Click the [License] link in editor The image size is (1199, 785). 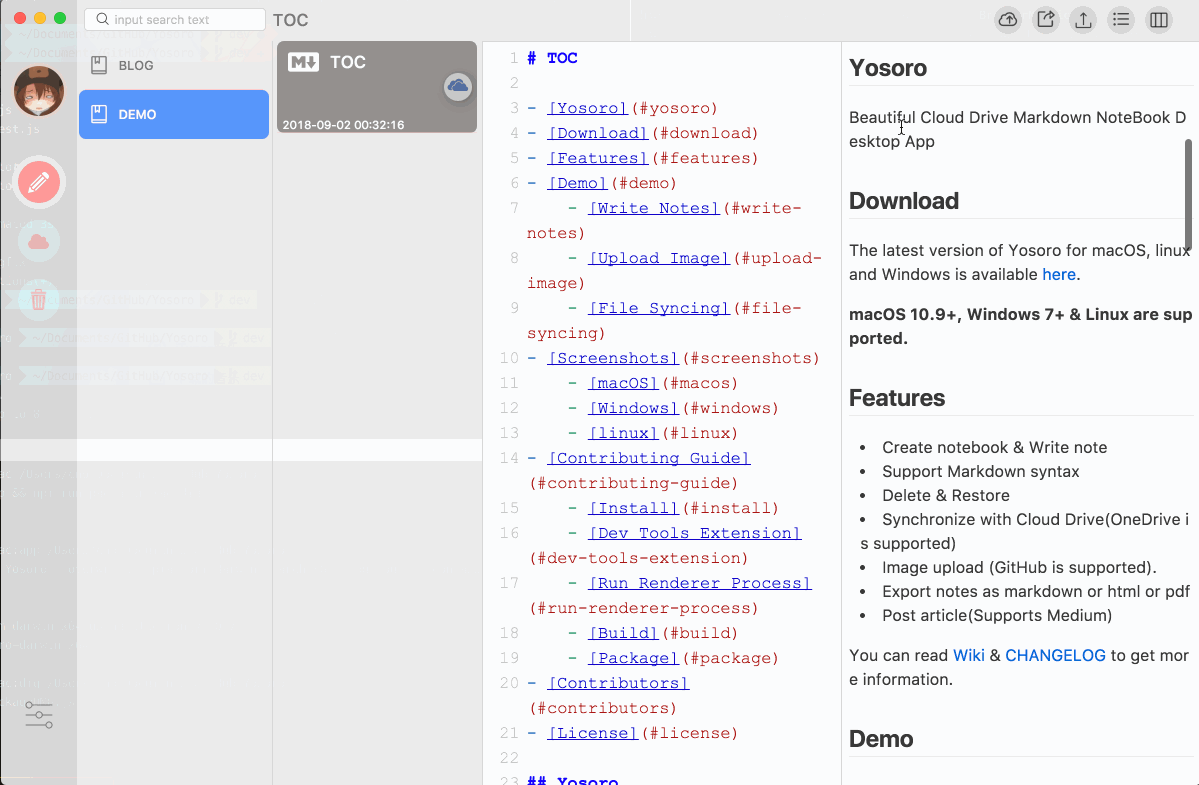[x=593, y=733]
